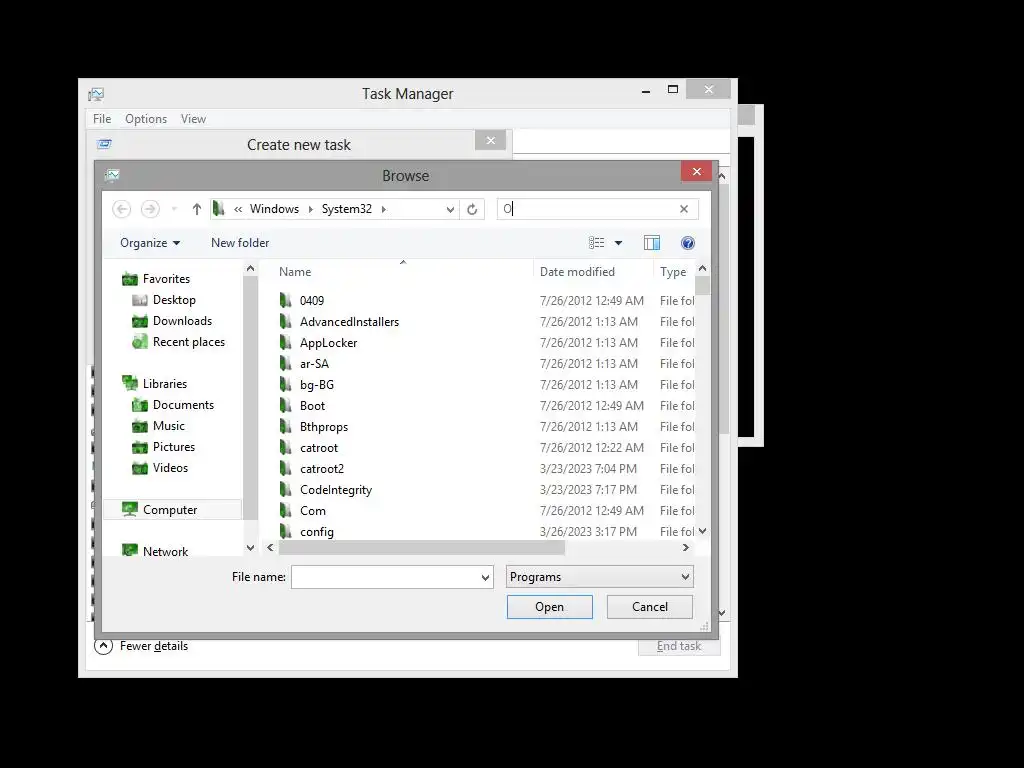This screenshot has width=1024, height=768.
Task: Click End task in Task Manager
Action: click(679, 646)
